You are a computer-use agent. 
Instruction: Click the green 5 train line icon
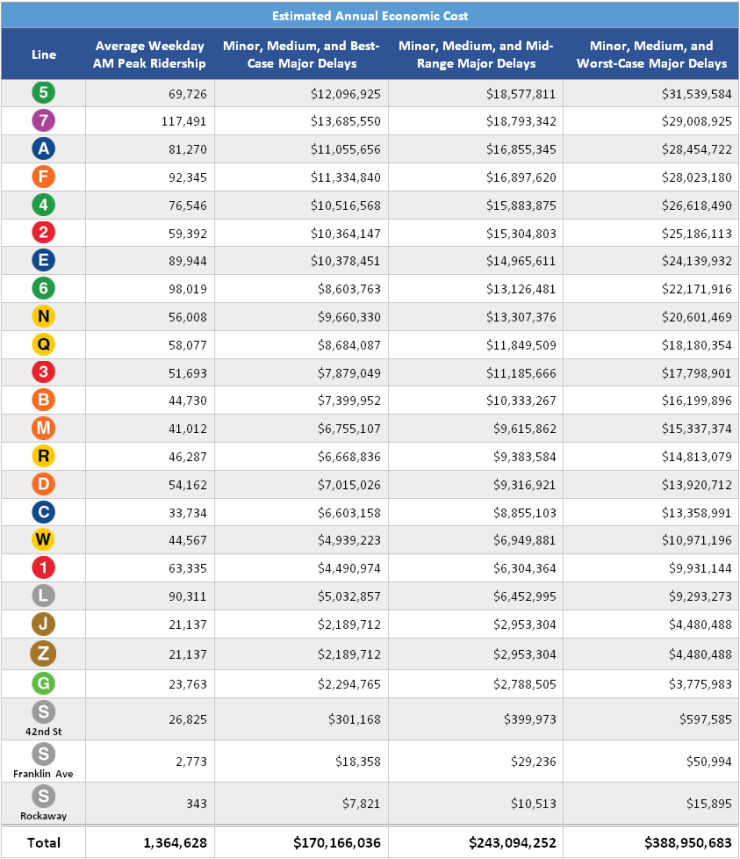click(x=44, y=93)
